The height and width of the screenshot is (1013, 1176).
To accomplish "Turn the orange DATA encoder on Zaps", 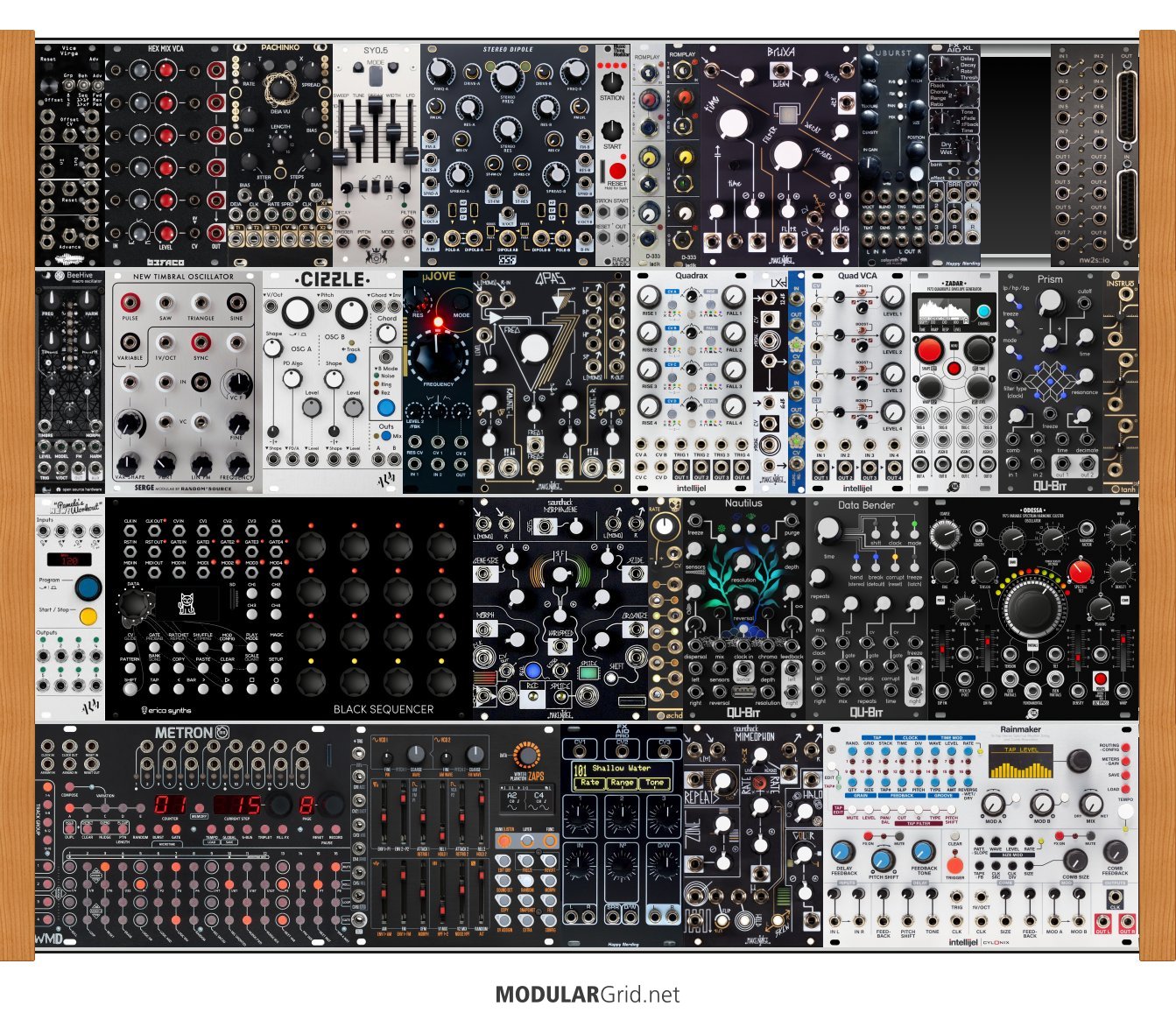I will [526, 755].
